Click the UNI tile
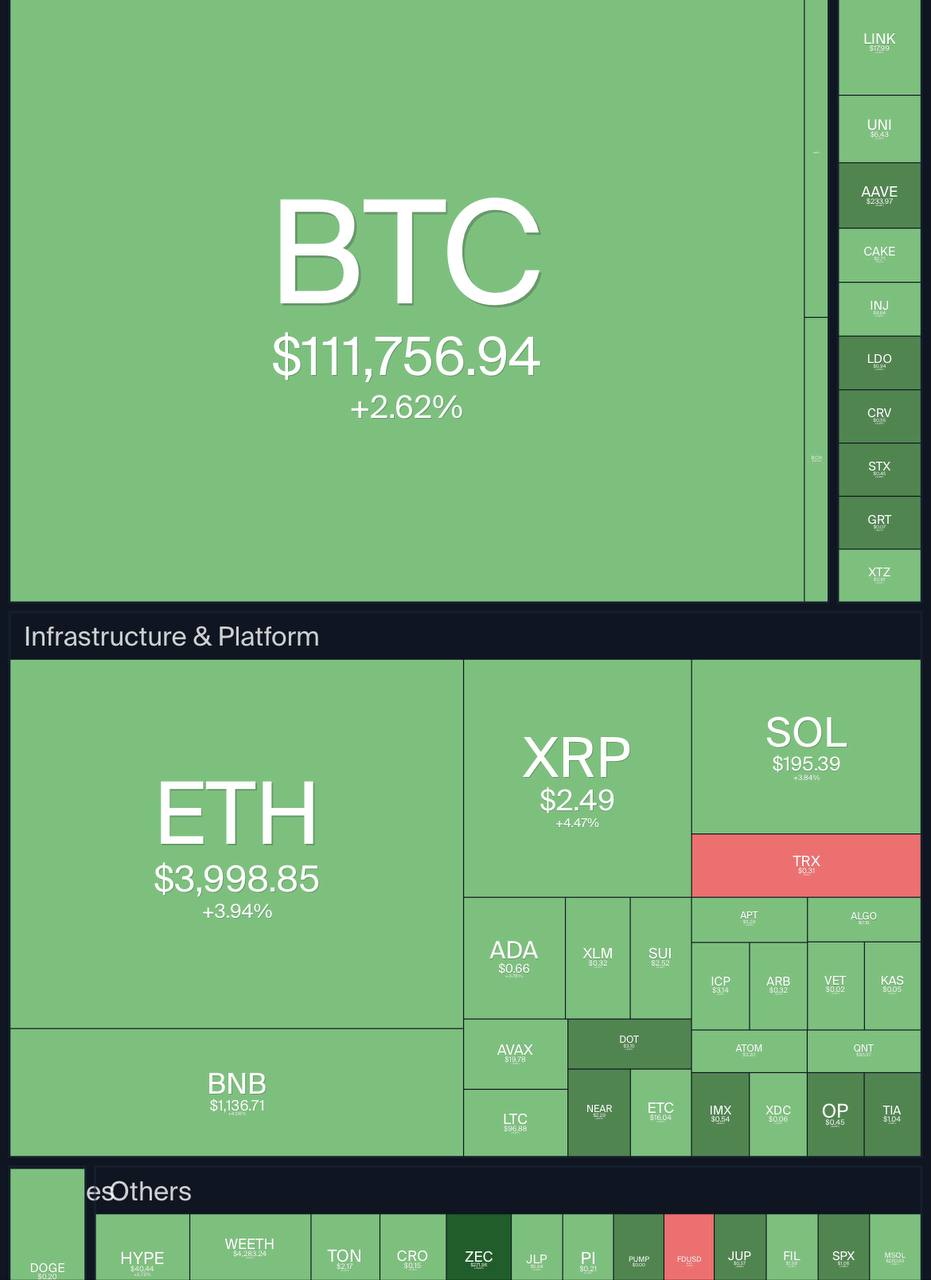This screenshot has height=1280, width=931. [x=879, y=129]
